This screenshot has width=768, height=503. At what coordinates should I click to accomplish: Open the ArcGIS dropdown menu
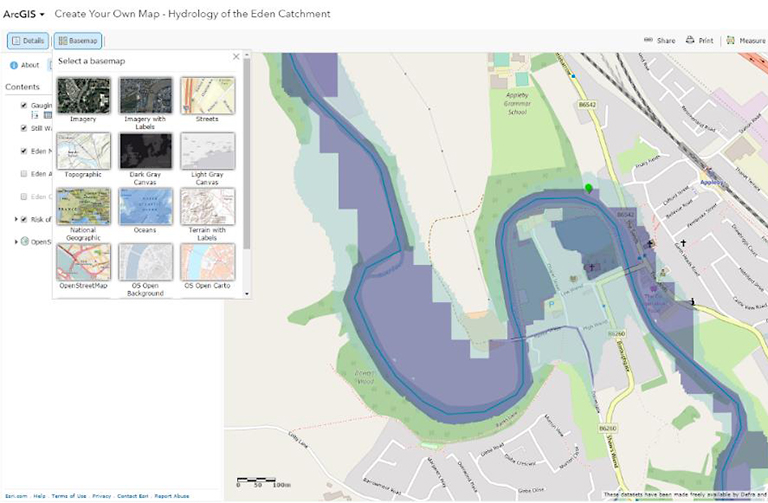[24, 14]
